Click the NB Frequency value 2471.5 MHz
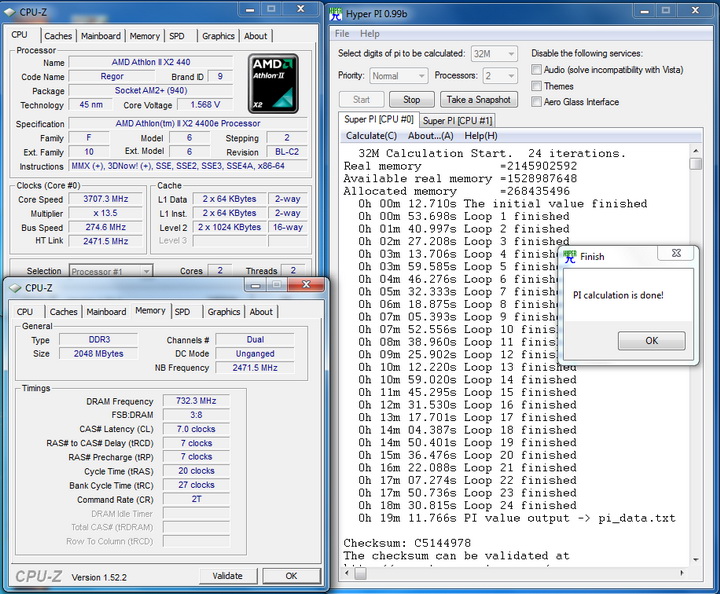720x594 pixels. point(255,368)
